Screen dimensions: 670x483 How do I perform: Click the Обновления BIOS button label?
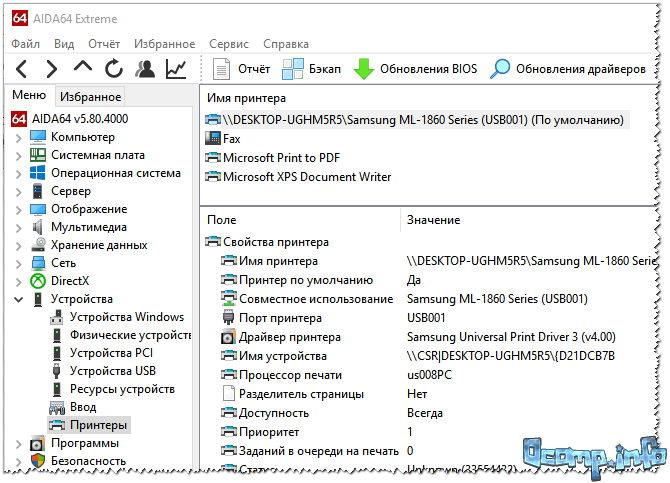coord(429,69)
